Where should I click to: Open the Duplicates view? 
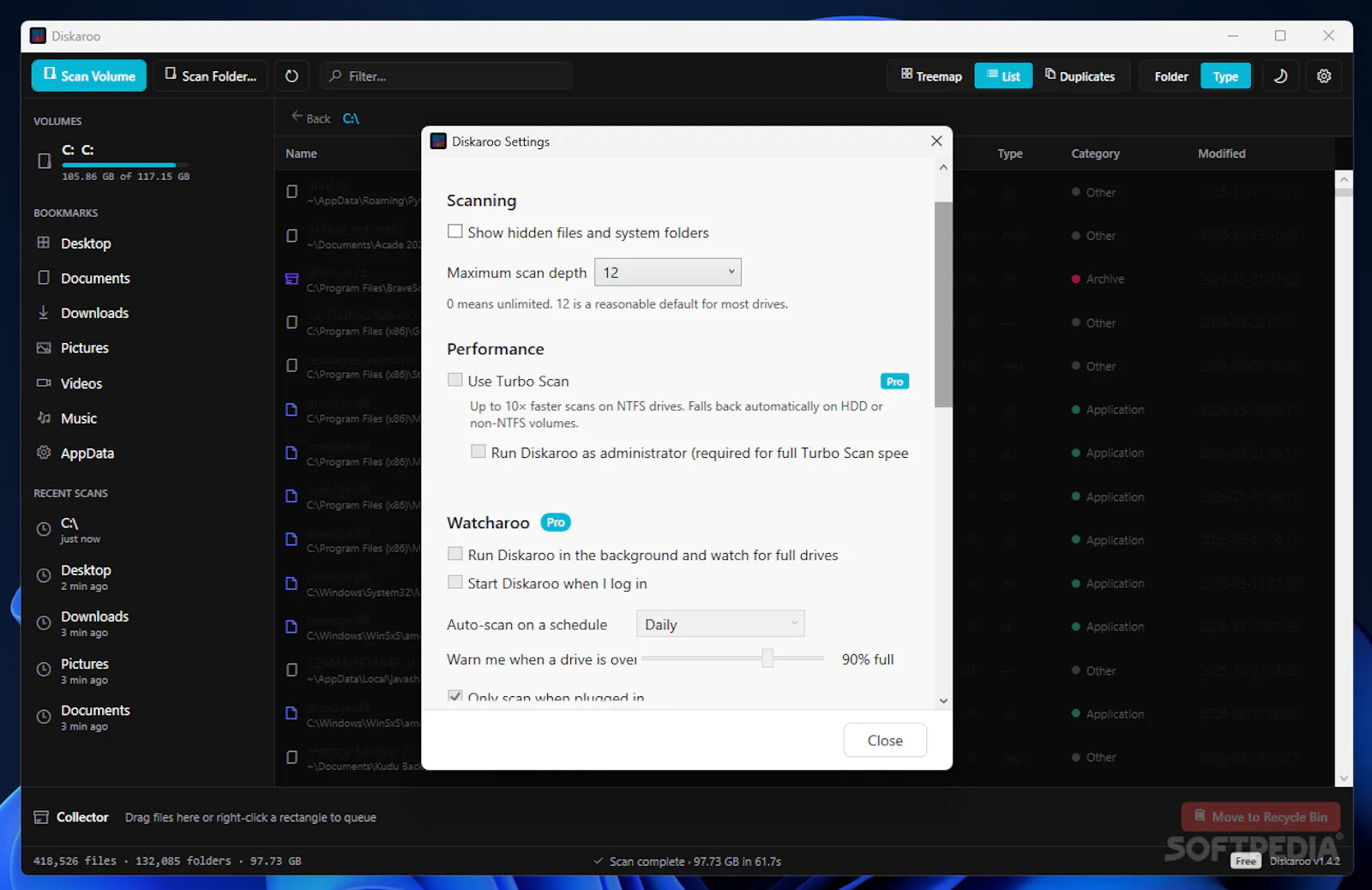click(x=1080, y=75)
